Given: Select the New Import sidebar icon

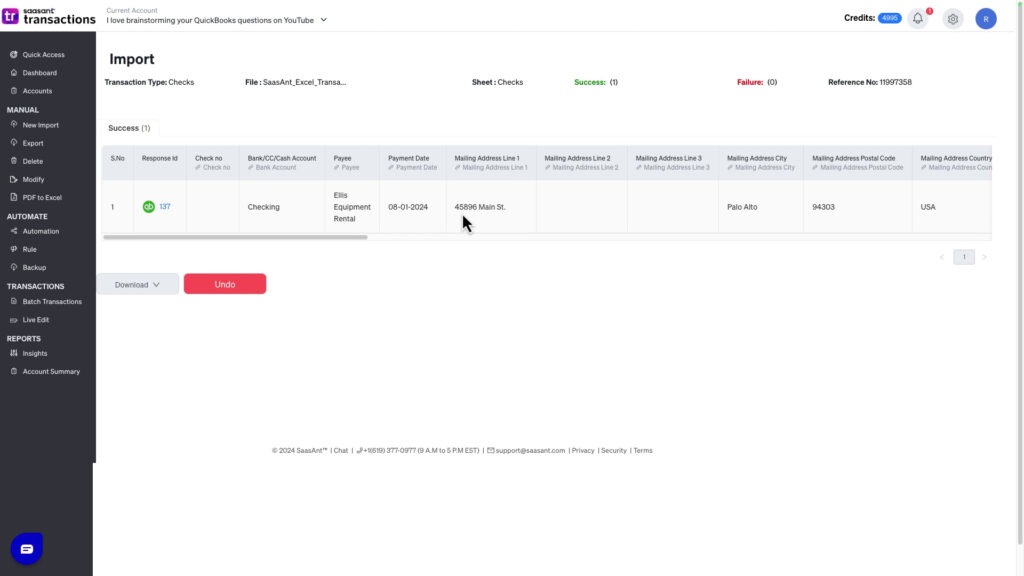Looking at the screenshot, I should tap(16, 124).
